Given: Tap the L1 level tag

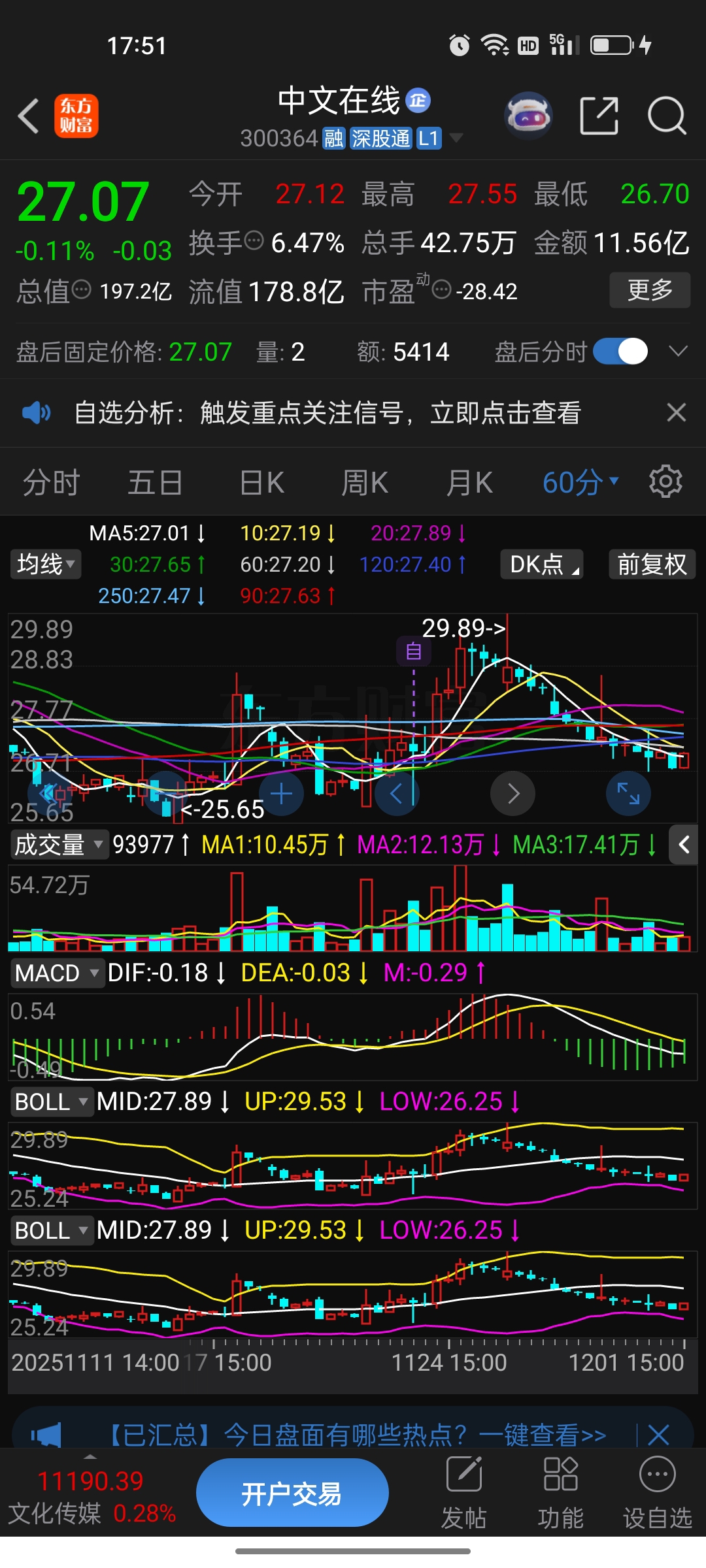Looking at the screenshot, I should (429, 139).
